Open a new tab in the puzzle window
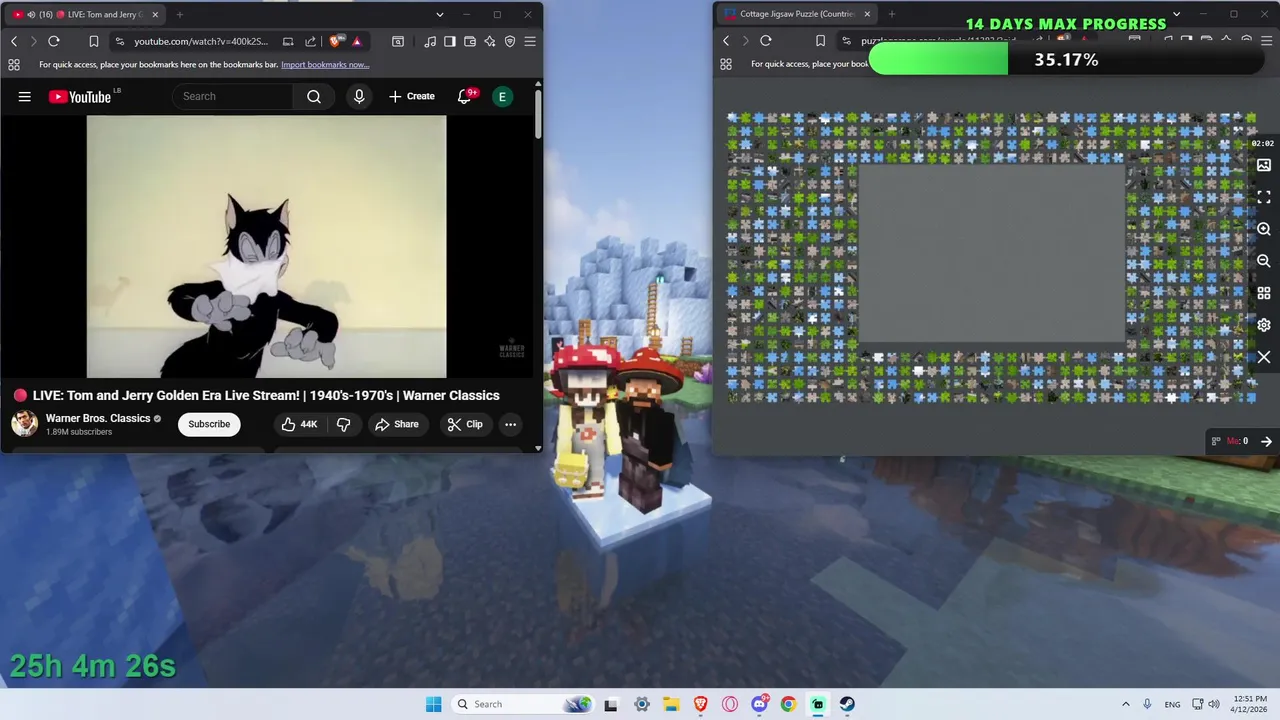Viewport: 1280px width, 720px height. (x=892, y=14)
